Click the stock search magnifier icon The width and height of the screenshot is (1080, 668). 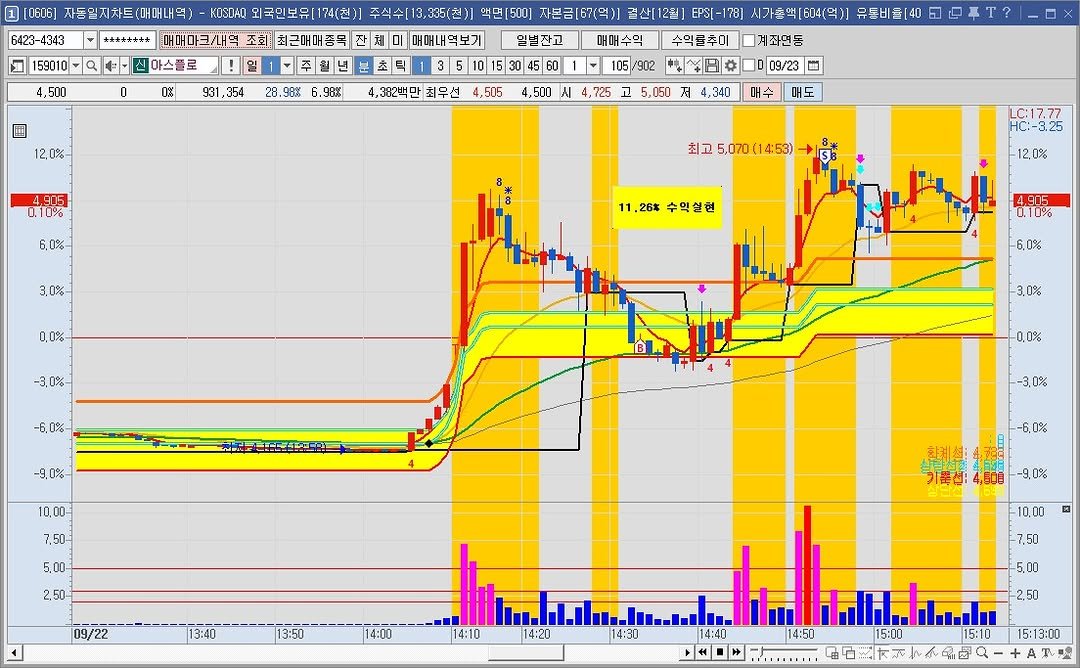tap(91, 65)
